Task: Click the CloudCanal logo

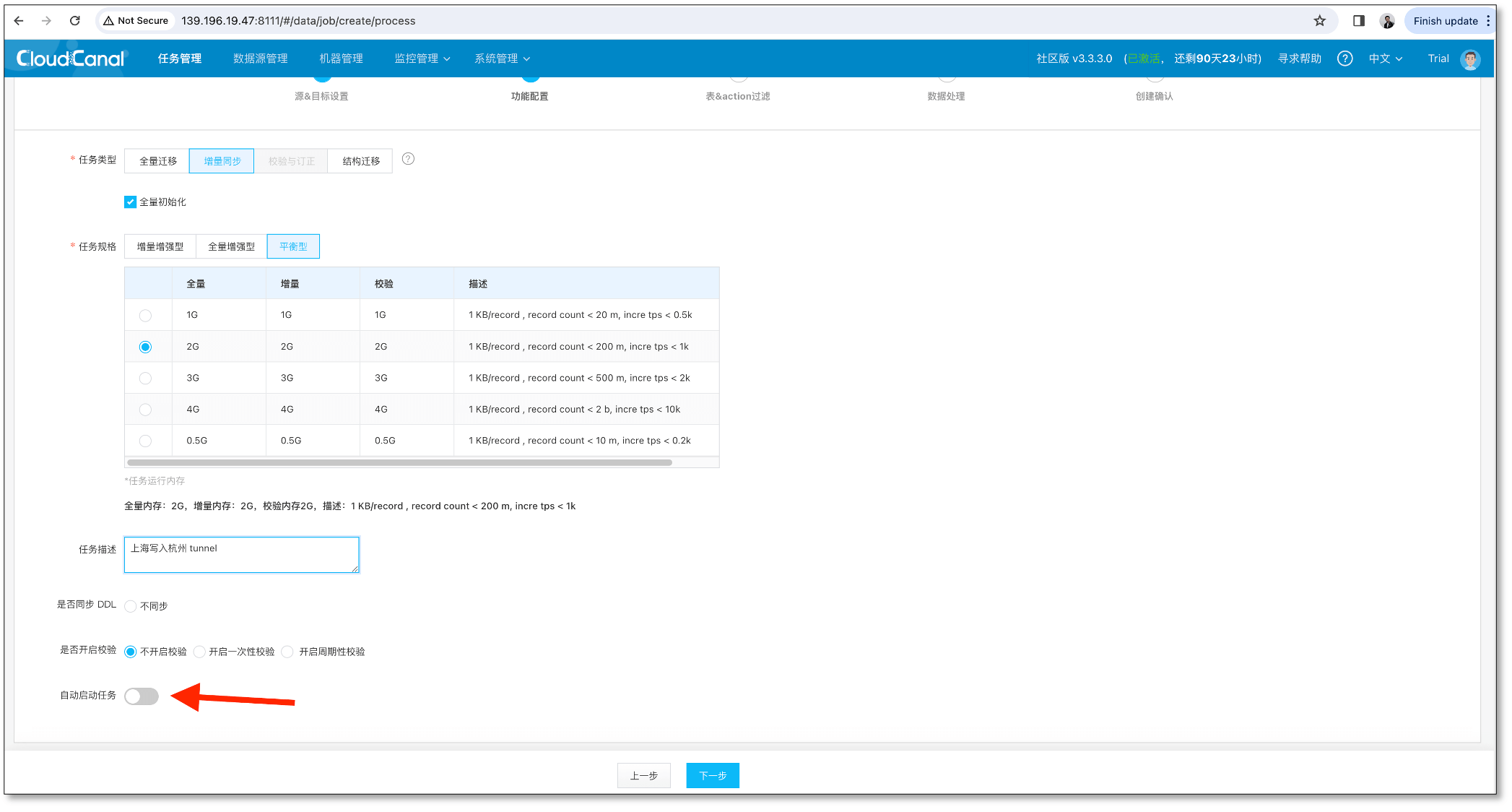Action: (x=70, y=59)
